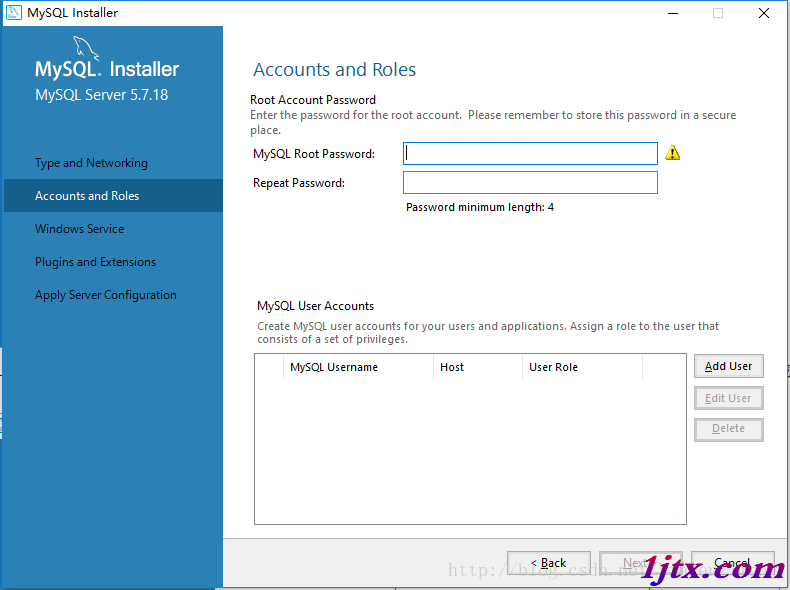
Task: Click the password warning triangle icon
Action: point(672,153)
